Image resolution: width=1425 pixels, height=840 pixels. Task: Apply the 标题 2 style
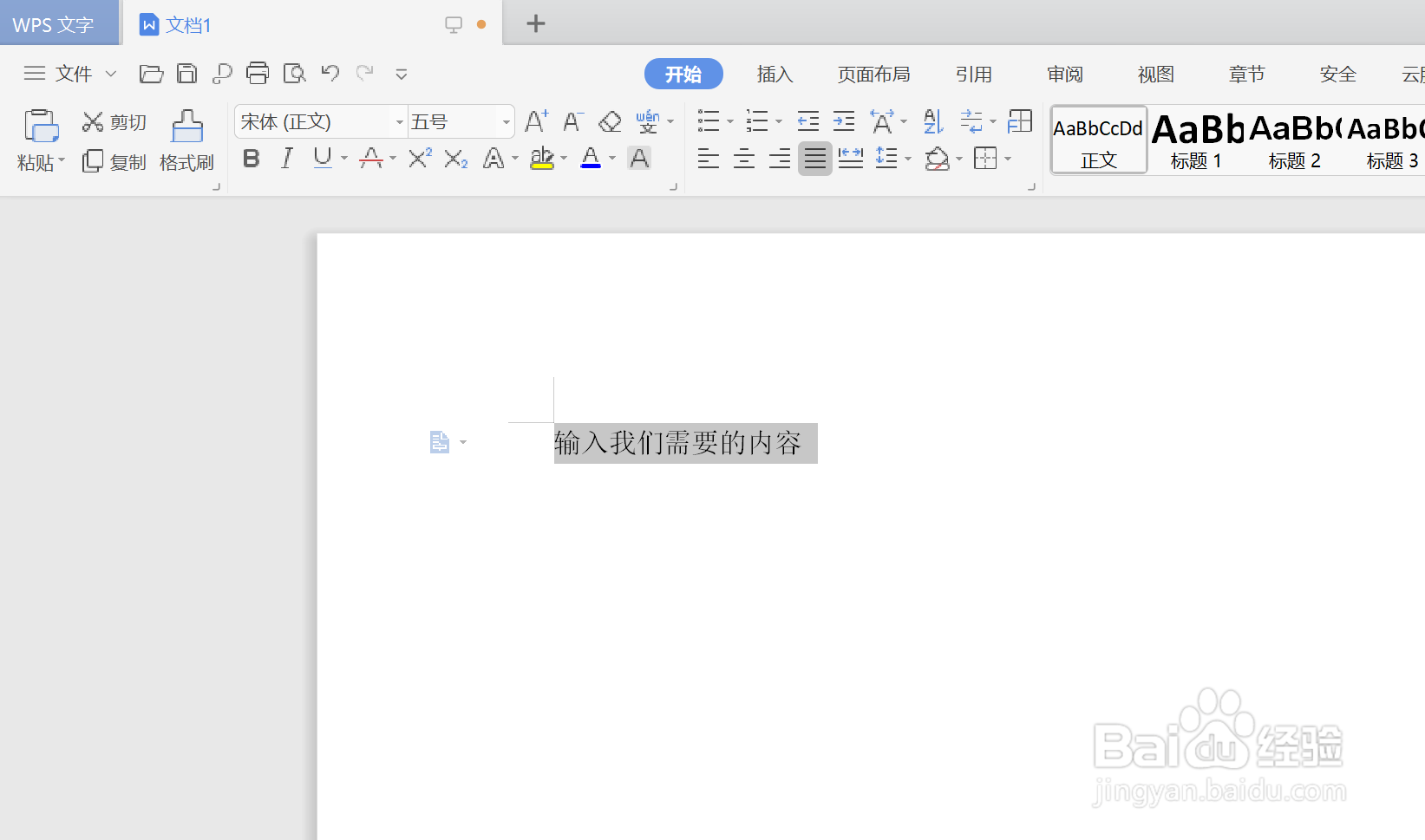pyautogui.click(x=1295, y=140)
